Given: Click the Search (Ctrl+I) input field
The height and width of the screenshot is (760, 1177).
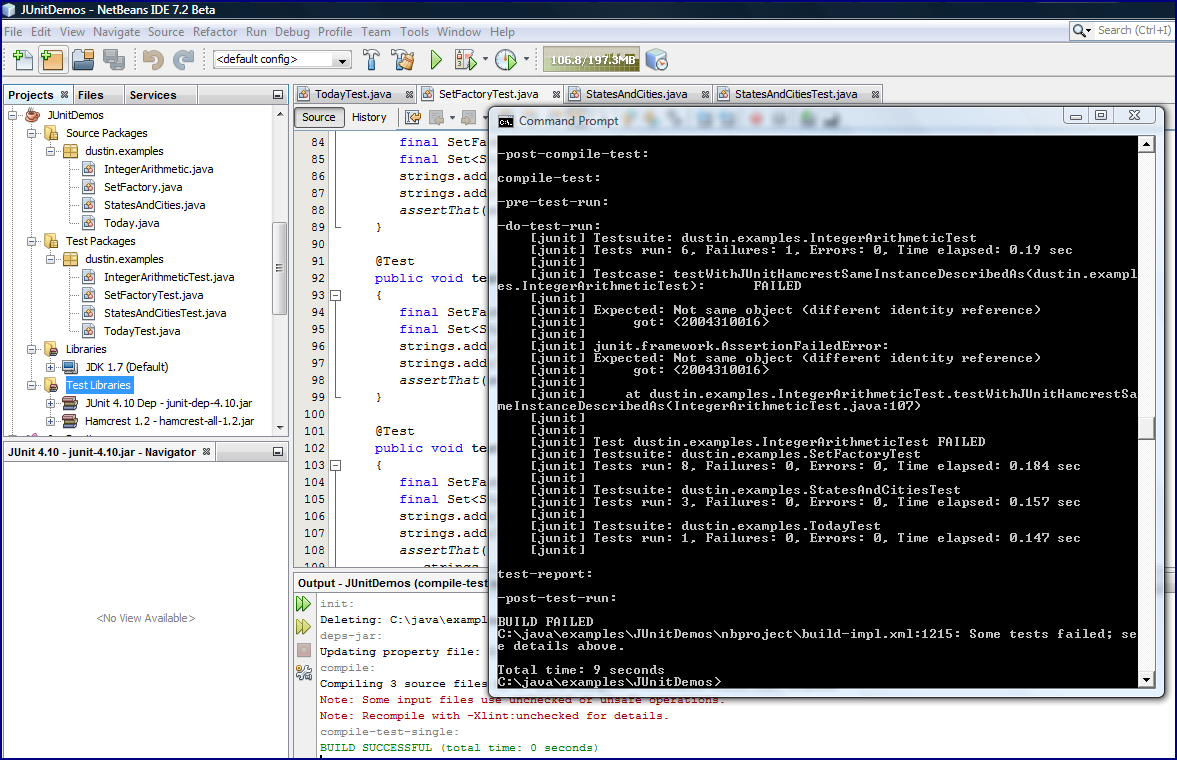Looking at the screenshot, I should 1133,30.
